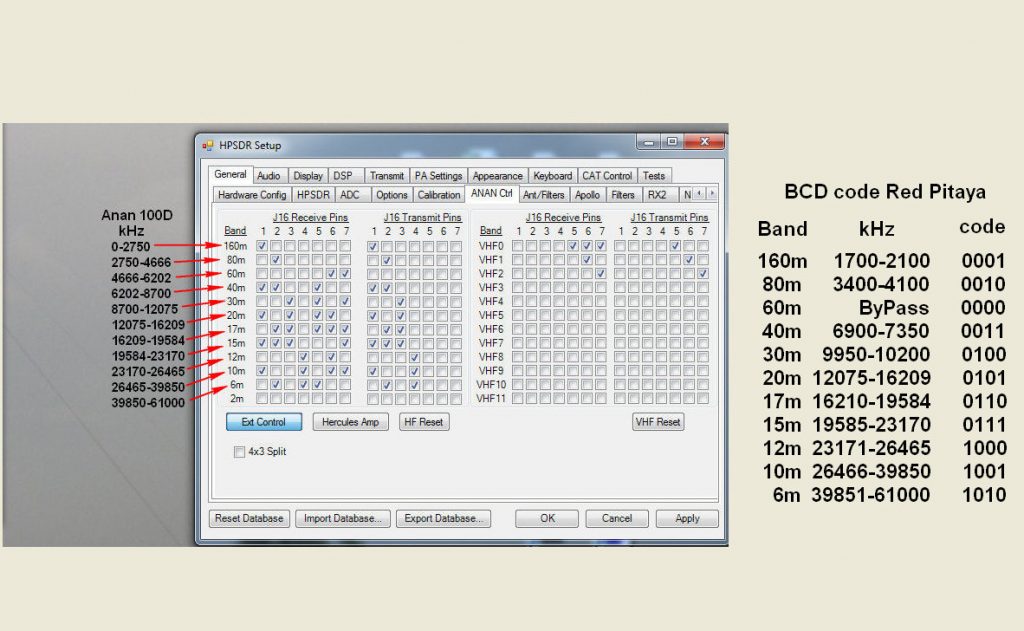Select the DSP tab
Viewport: 1024px width, 631px height.
pyautogui.click(x=343, y=176)
